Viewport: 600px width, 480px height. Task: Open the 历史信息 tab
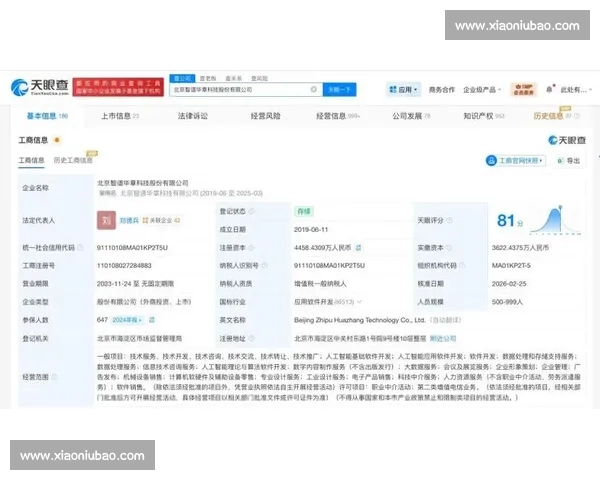click(x=552, y=116)
